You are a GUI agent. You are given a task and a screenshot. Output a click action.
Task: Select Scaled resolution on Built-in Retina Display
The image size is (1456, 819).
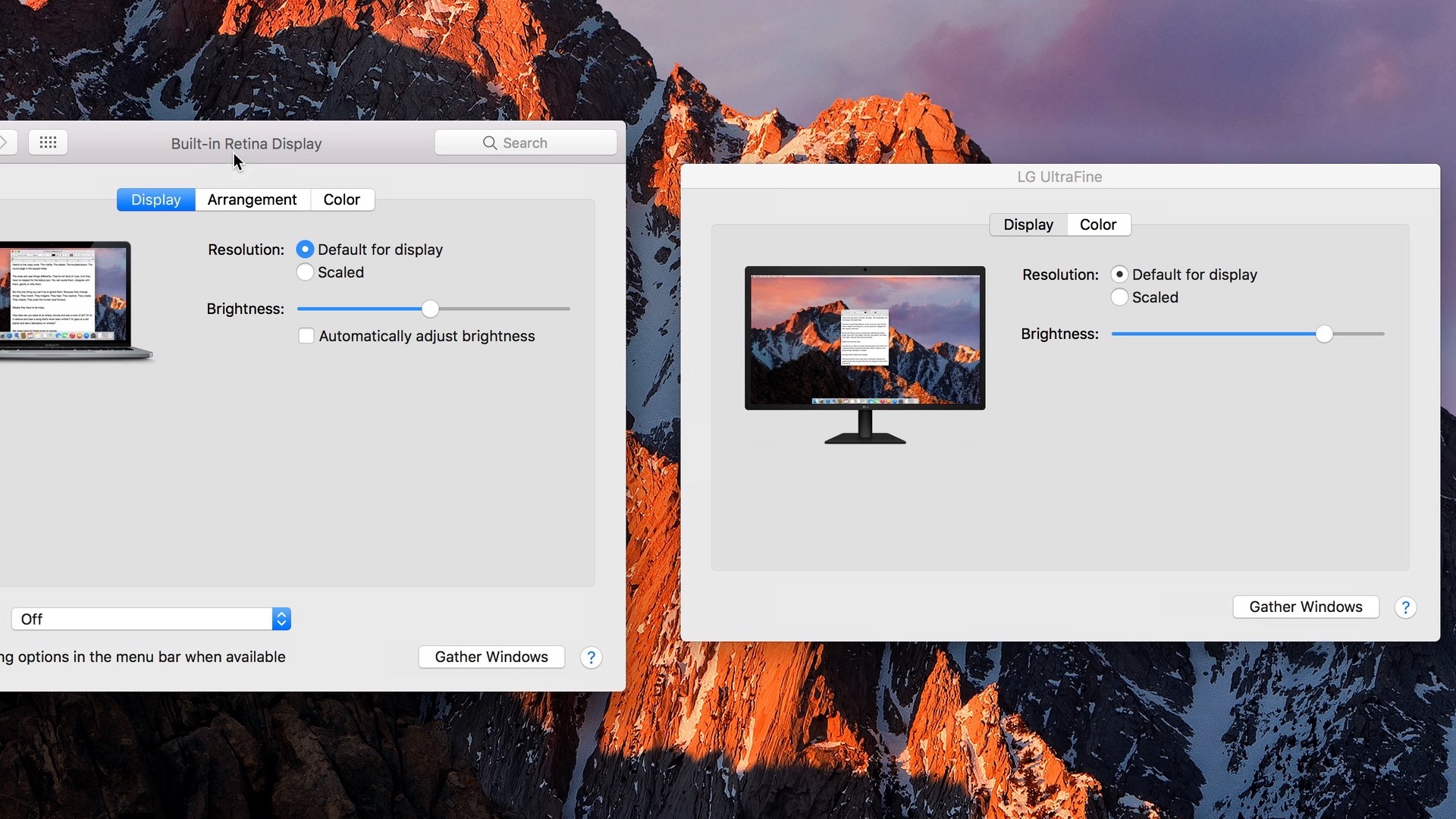(305, 272)
